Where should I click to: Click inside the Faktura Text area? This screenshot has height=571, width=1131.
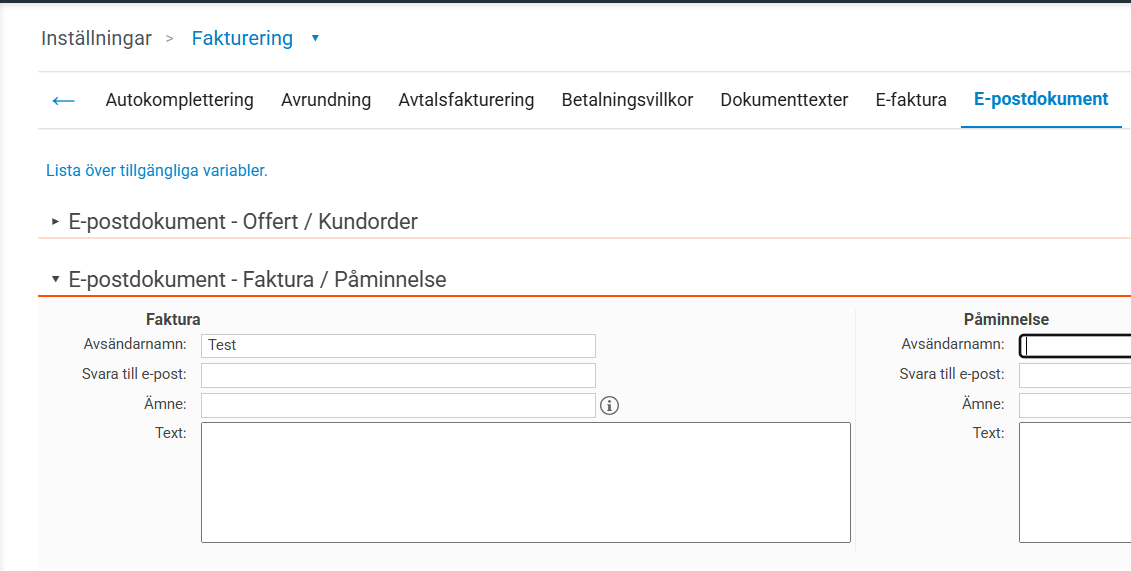coord(525,482)
